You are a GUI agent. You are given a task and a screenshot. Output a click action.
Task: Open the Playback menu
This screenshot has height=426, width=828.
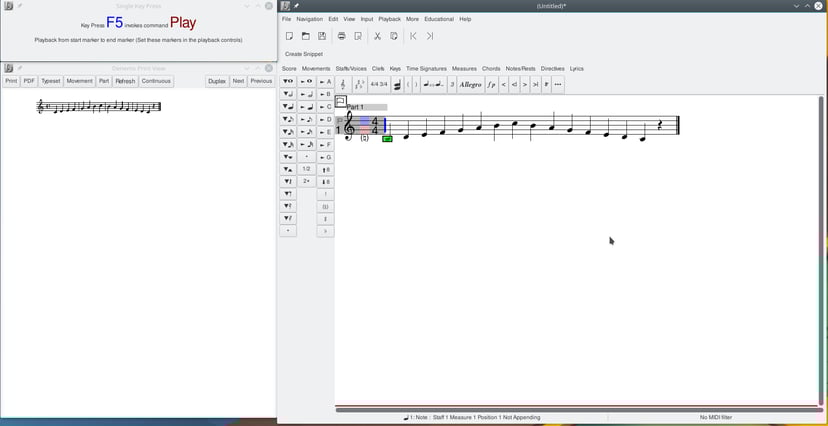tap(390, 19)
